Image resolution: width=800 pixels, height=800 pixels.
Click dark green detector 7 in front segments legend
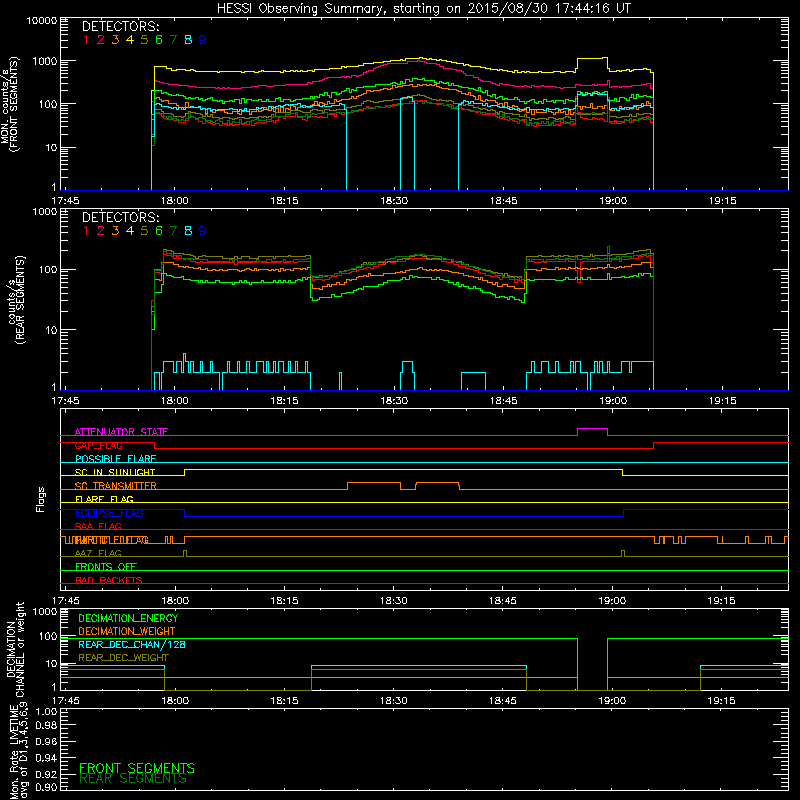[173, 40]
